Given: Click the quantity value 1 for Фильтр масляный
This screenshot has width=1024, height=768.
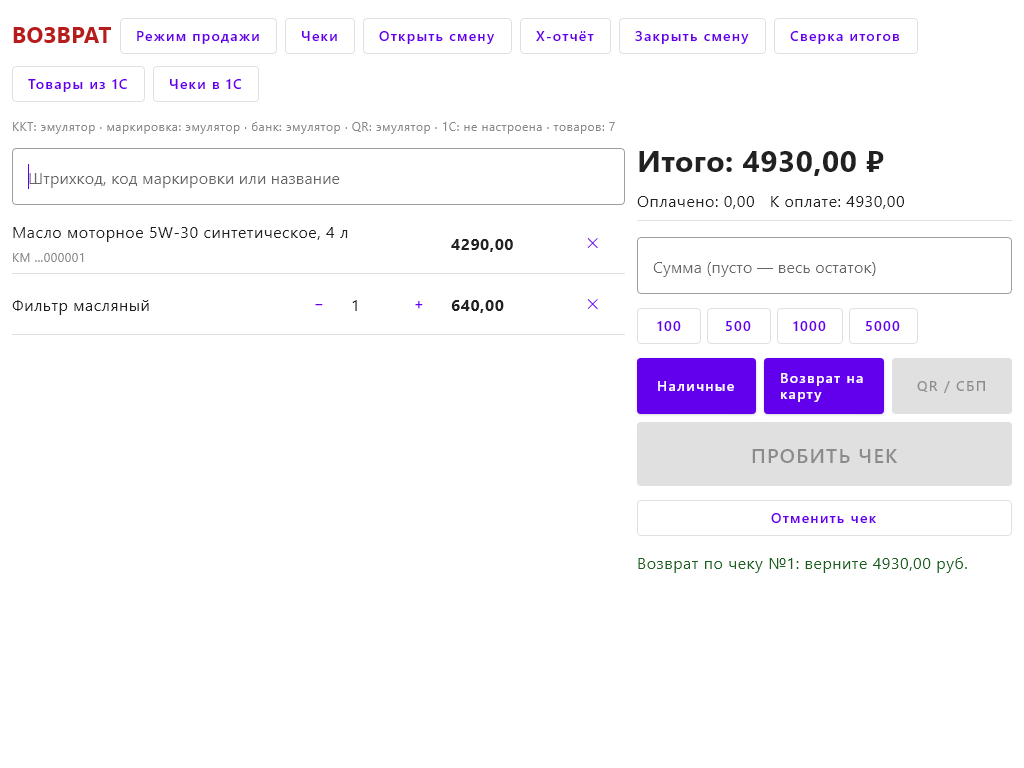Looking at the screenshot, I should tap(355, 306).
